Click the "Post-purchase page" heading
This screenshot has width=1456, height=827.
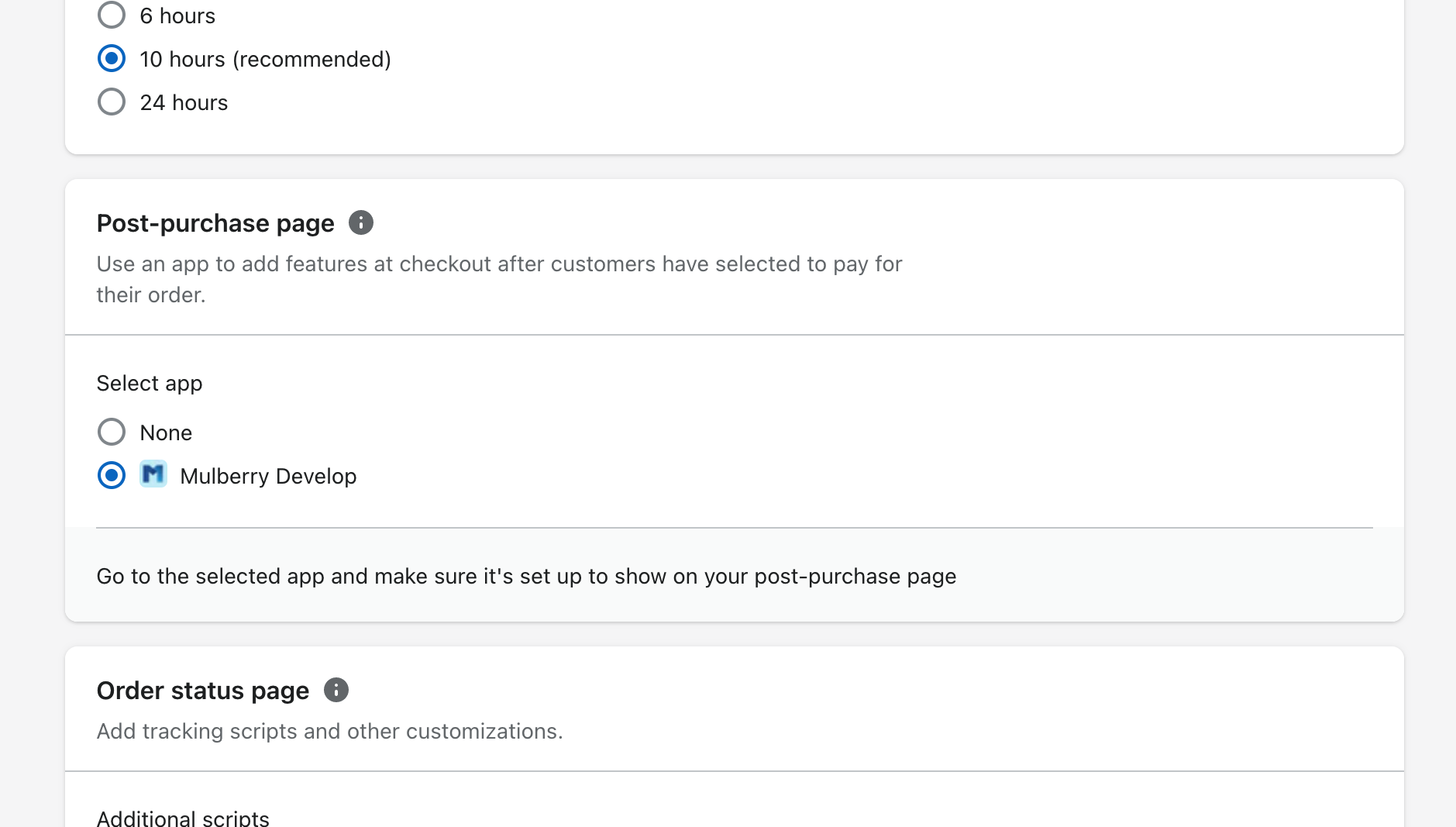point(215,224)
